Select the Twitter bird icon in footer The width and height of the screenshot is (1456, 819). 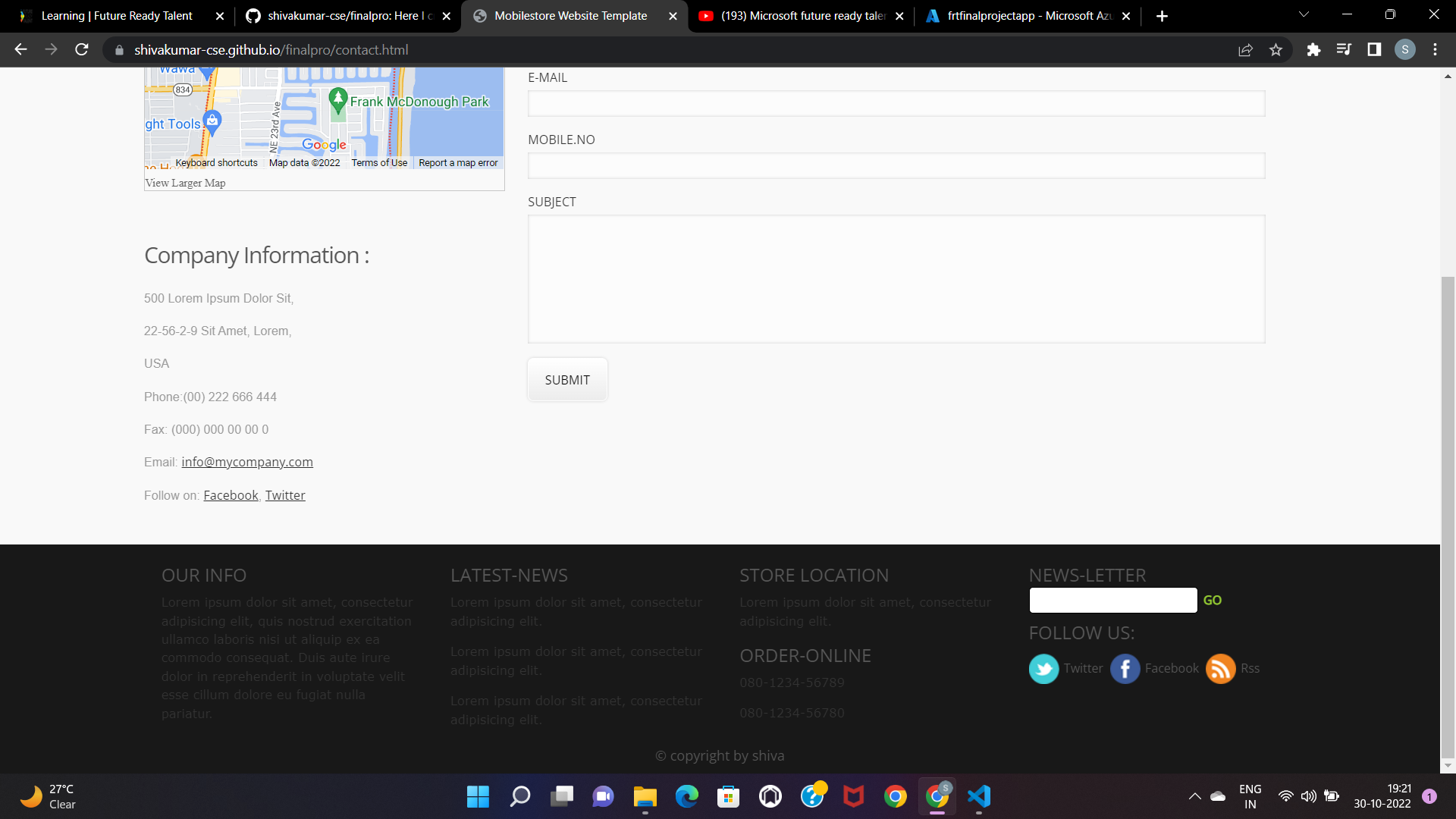[1043, 668]
